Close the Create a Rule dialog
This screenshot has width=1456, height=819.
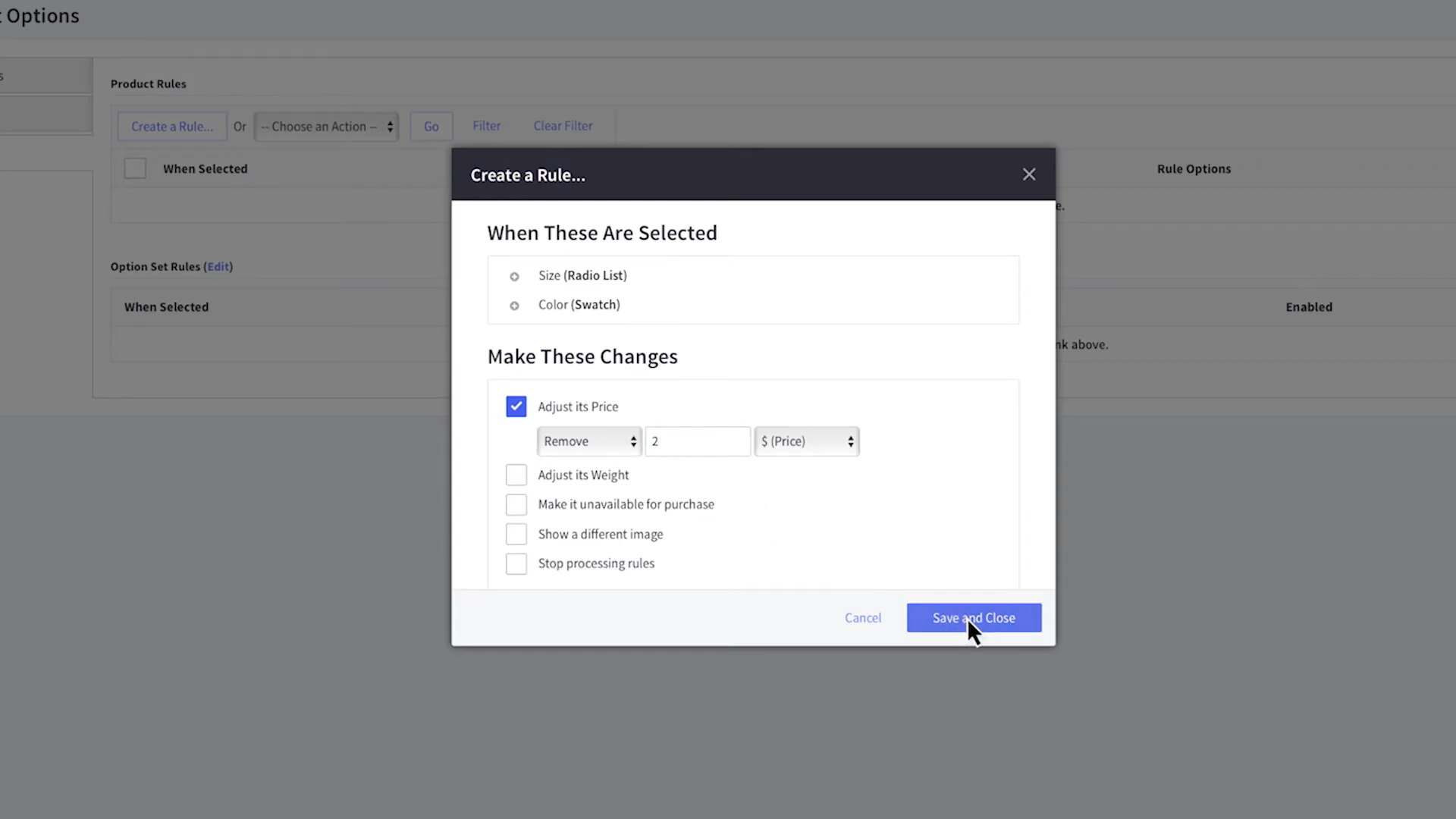click(x=1028, y=174)
